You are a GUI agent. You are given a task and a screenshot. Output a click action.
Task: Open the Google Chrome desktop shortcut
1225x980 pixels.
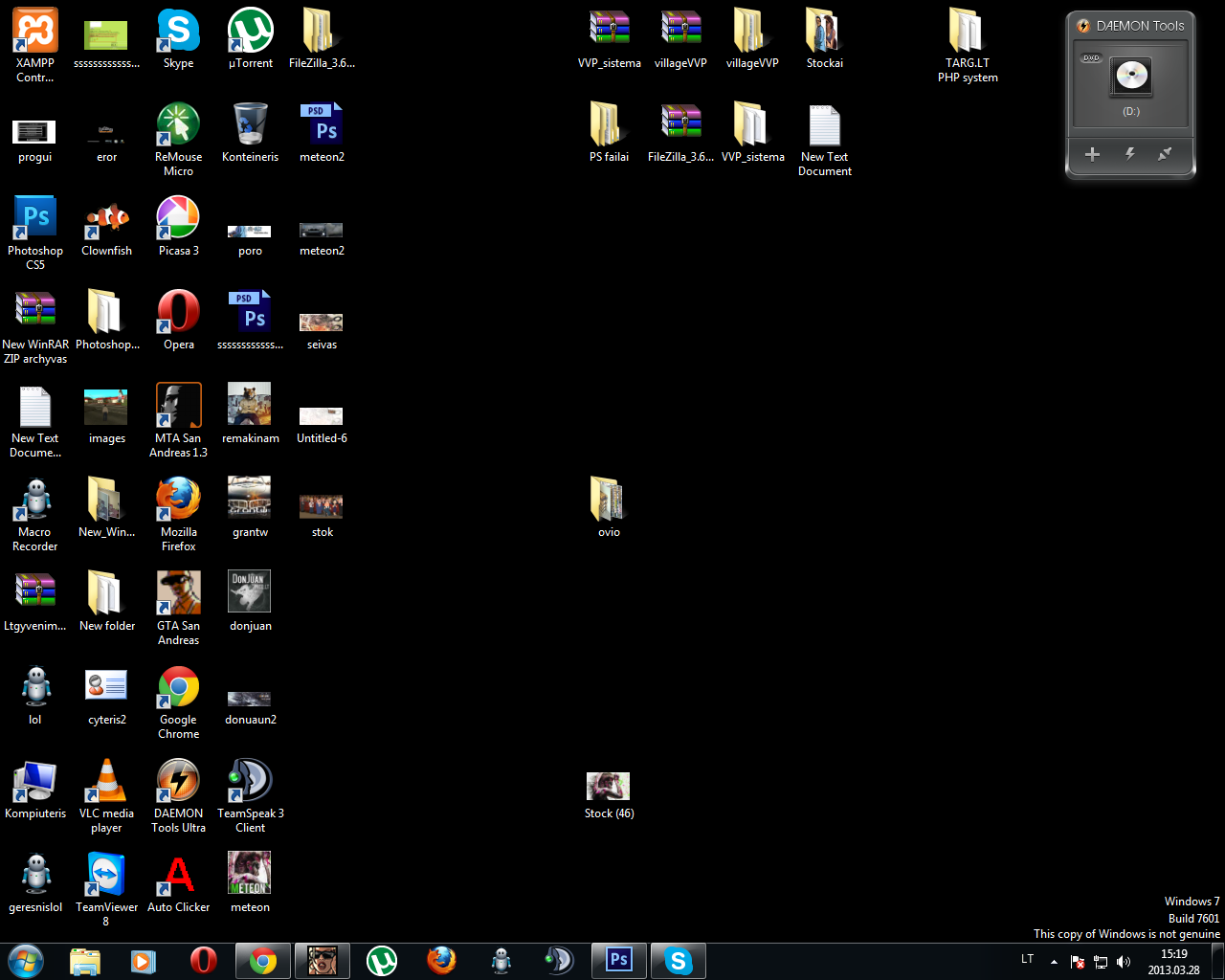point(178,702)
